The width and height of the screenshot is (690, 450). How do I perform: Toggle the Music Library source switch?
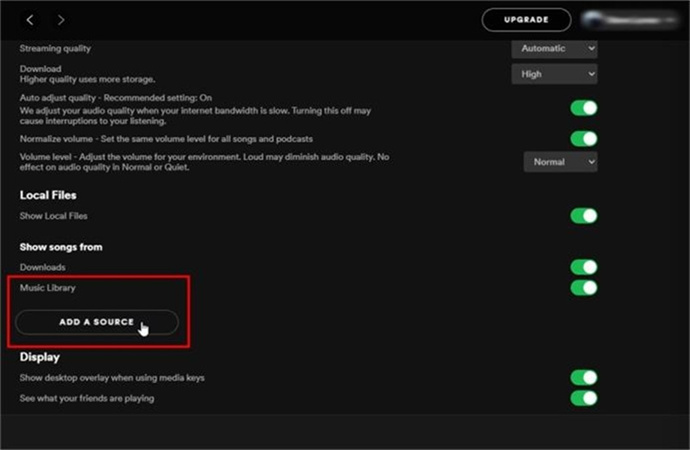pos(584,288)
